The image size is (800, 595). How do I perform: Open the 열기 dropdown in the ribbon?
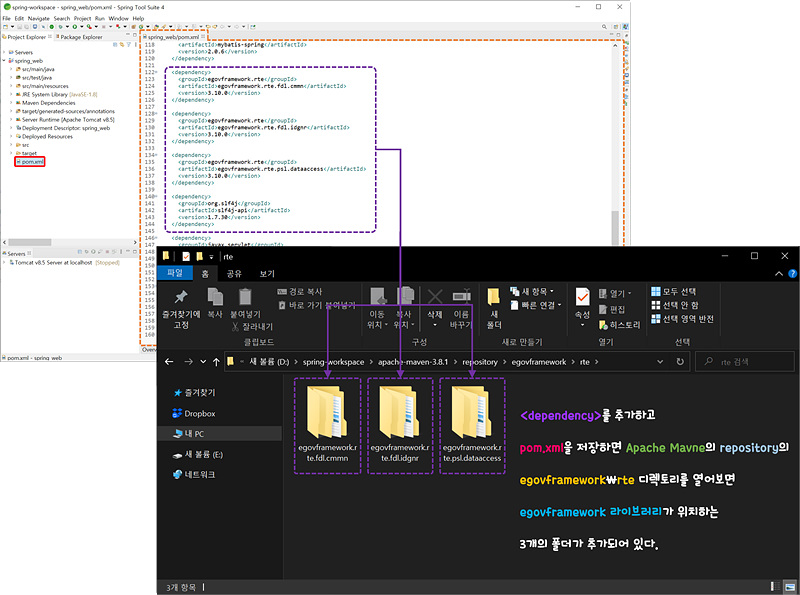pos(615,293)
